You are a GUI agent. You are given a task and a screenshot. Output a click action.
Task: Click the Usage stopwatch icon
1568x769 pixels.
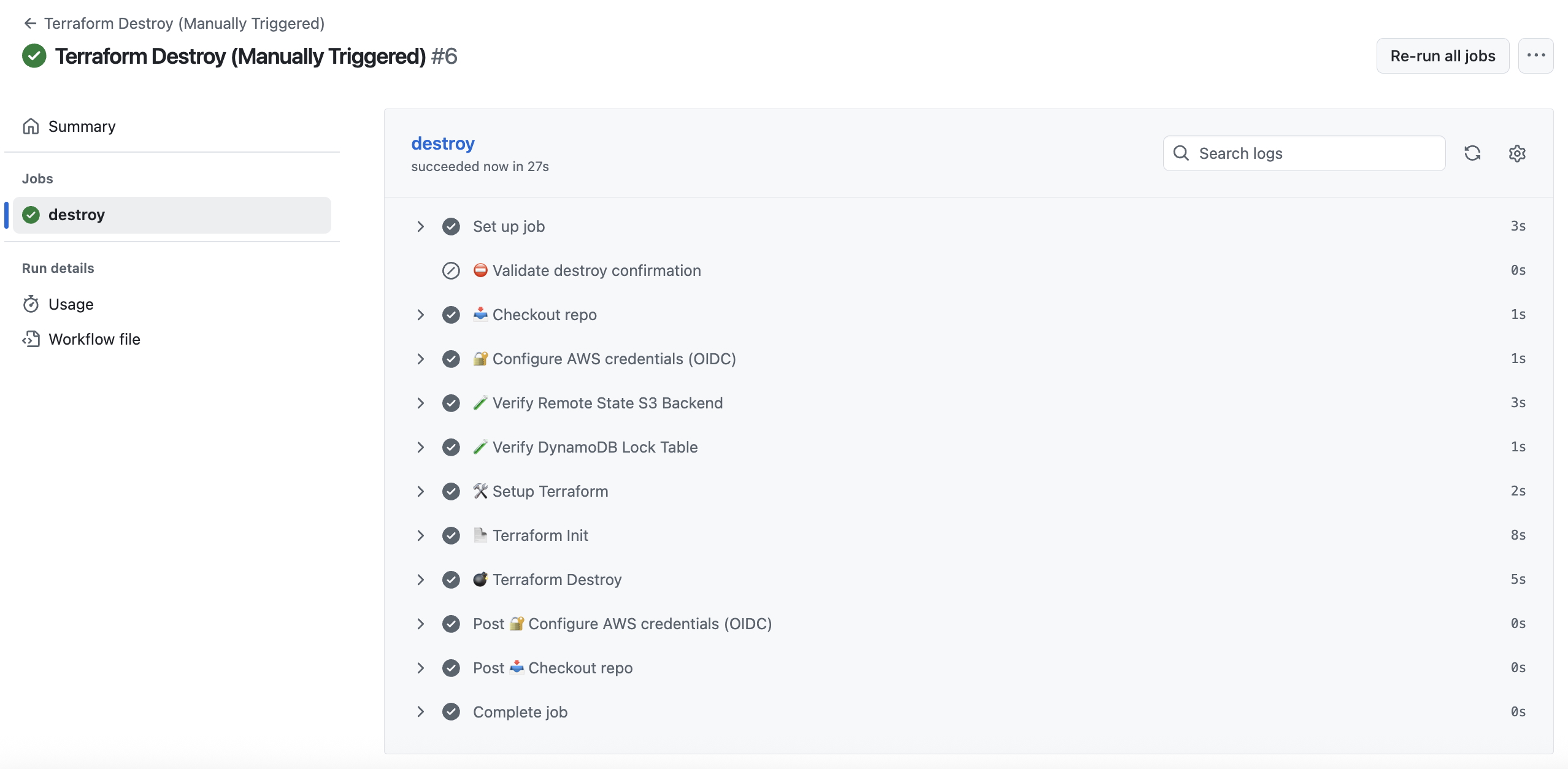(31, 304)
